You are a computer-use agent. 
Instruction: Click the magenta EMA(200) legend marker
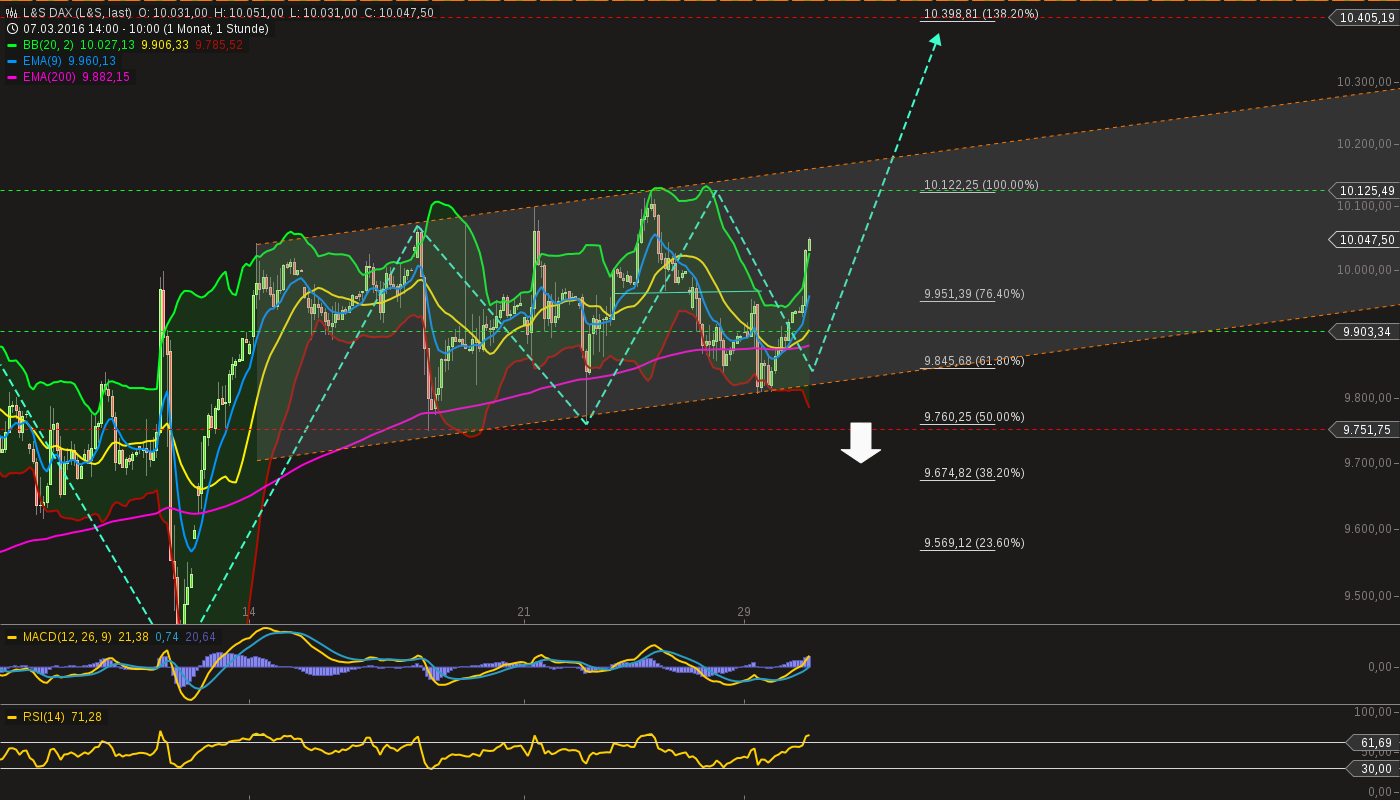pos(12,77)
